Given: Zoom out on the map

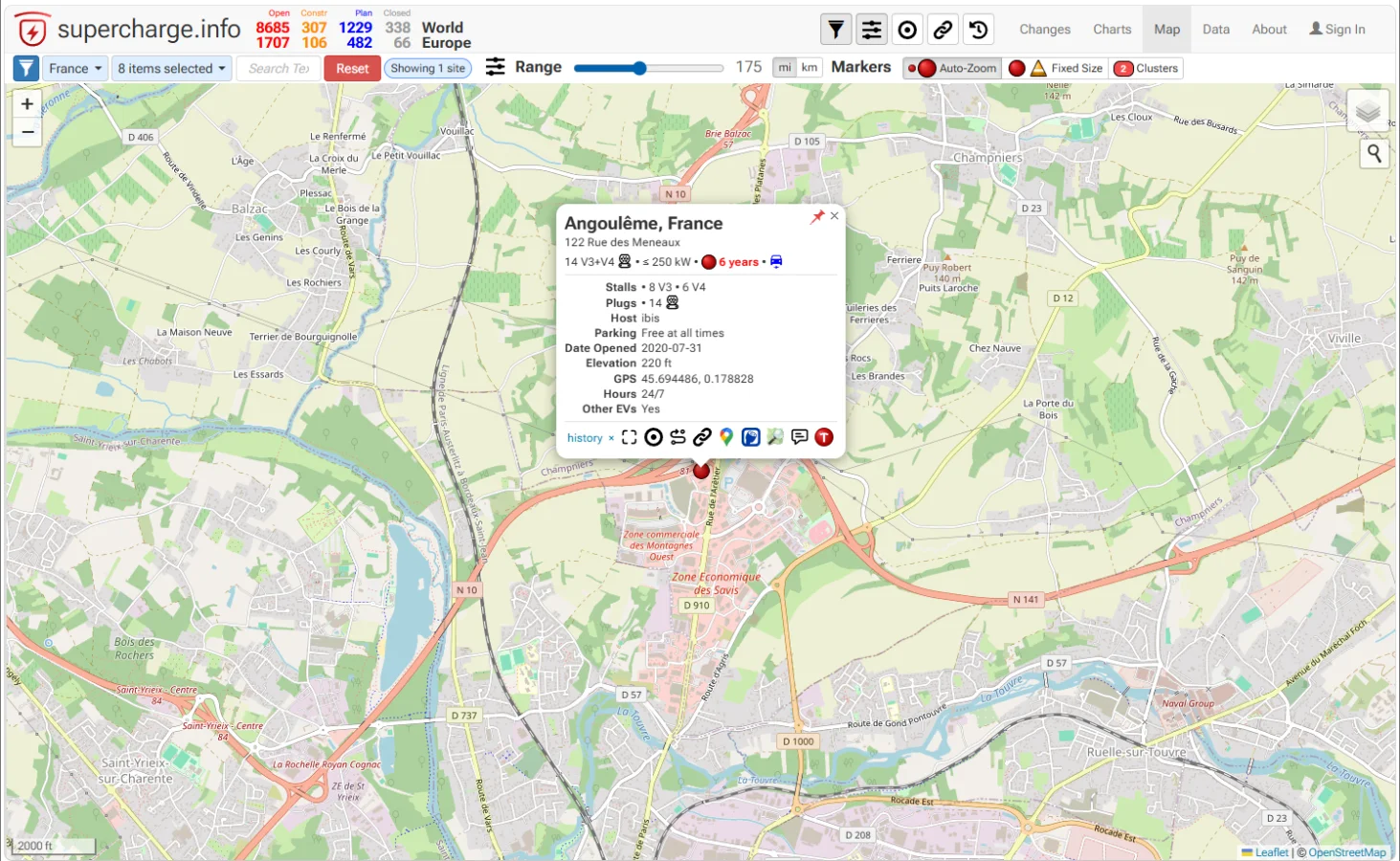Looking at the screenshot, I should click(x=27, y=132).
